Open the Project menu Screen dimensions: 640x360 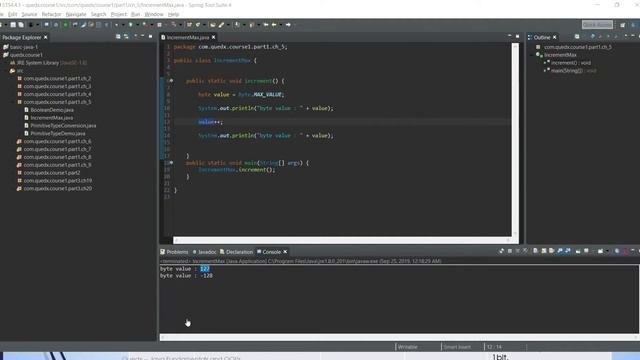(x=119, y=14)
